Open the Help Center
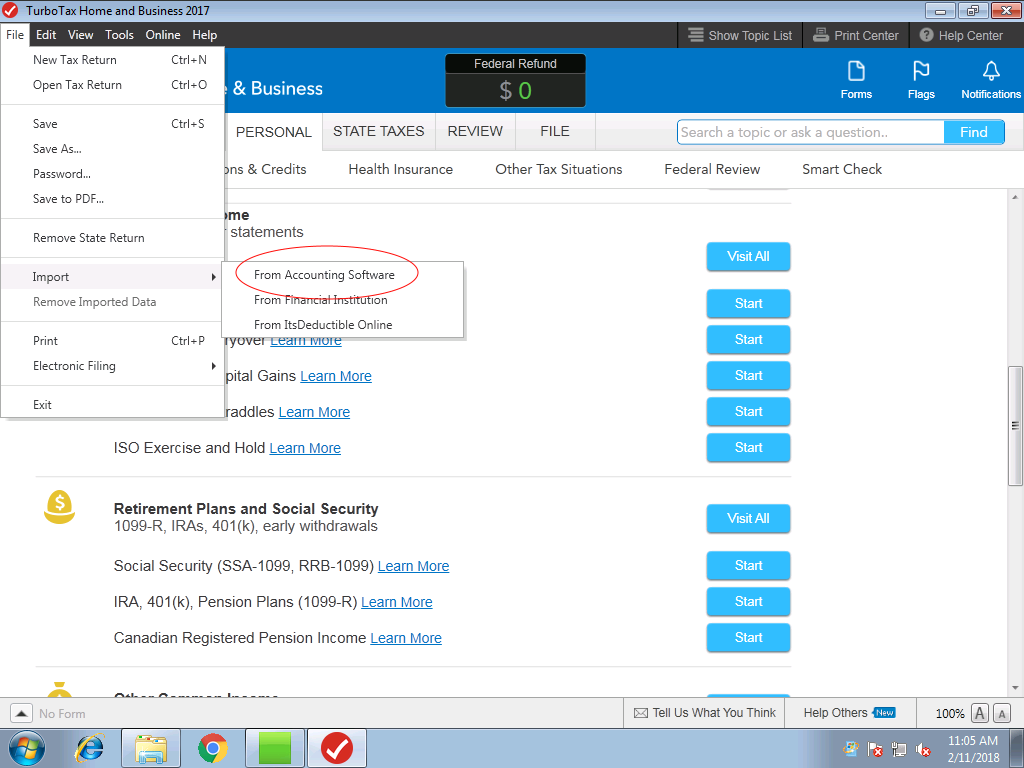 point(961,35)
